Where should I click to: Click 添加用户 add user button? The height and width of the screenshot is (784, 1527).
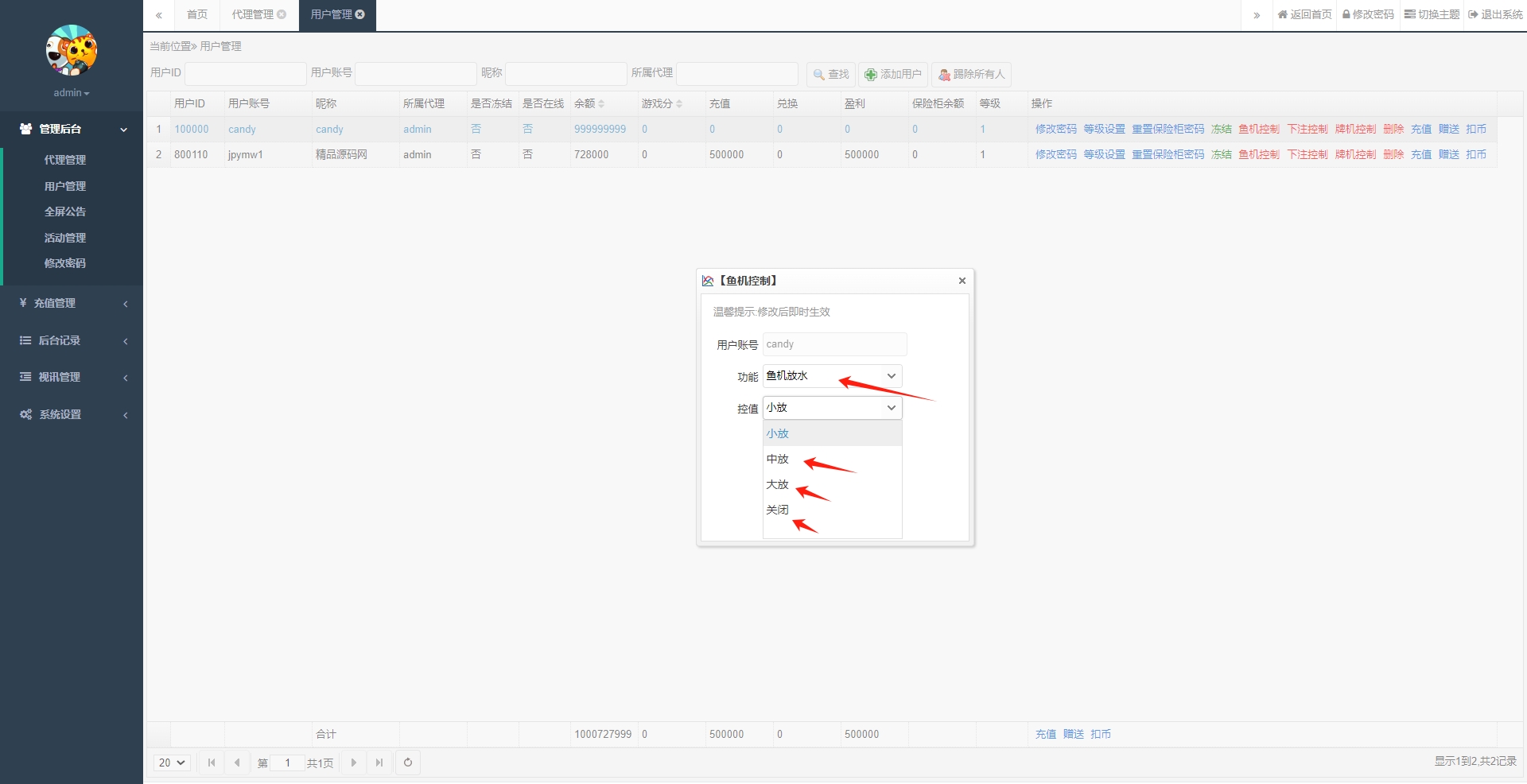893,74
